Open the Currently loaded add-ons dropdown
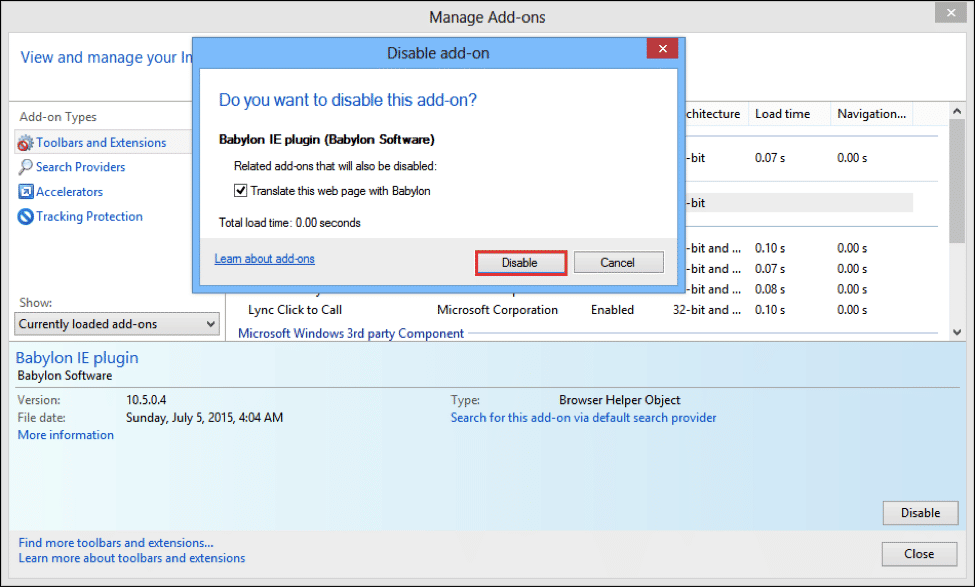 117,324
